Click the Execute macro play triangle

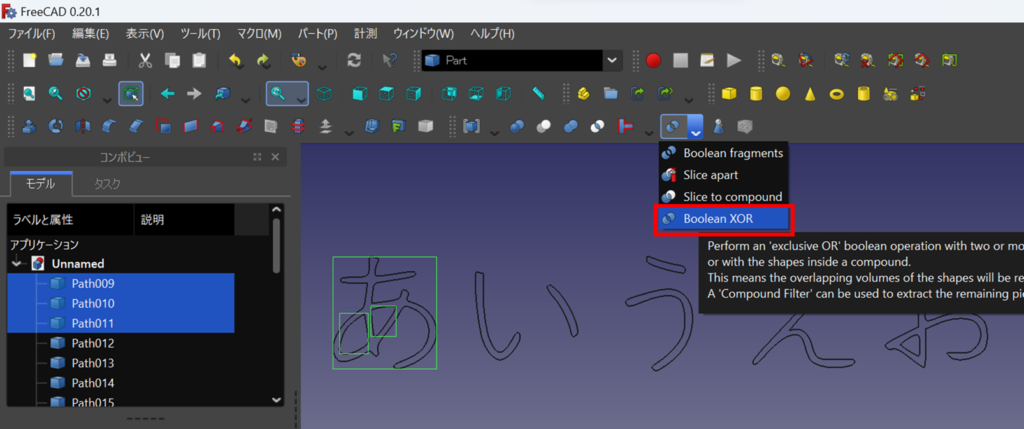click(734, 61)
